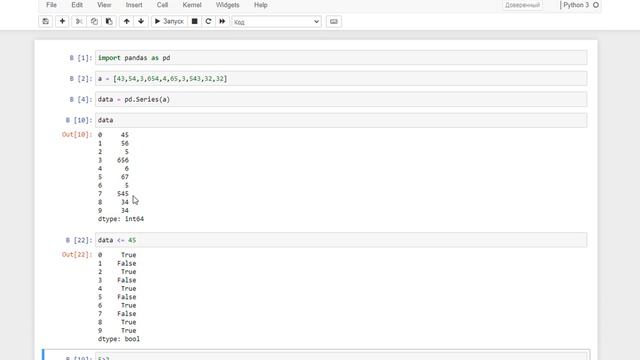
Task: Click into the import pandas as pd cell
Action: click(x=341, y=58)
